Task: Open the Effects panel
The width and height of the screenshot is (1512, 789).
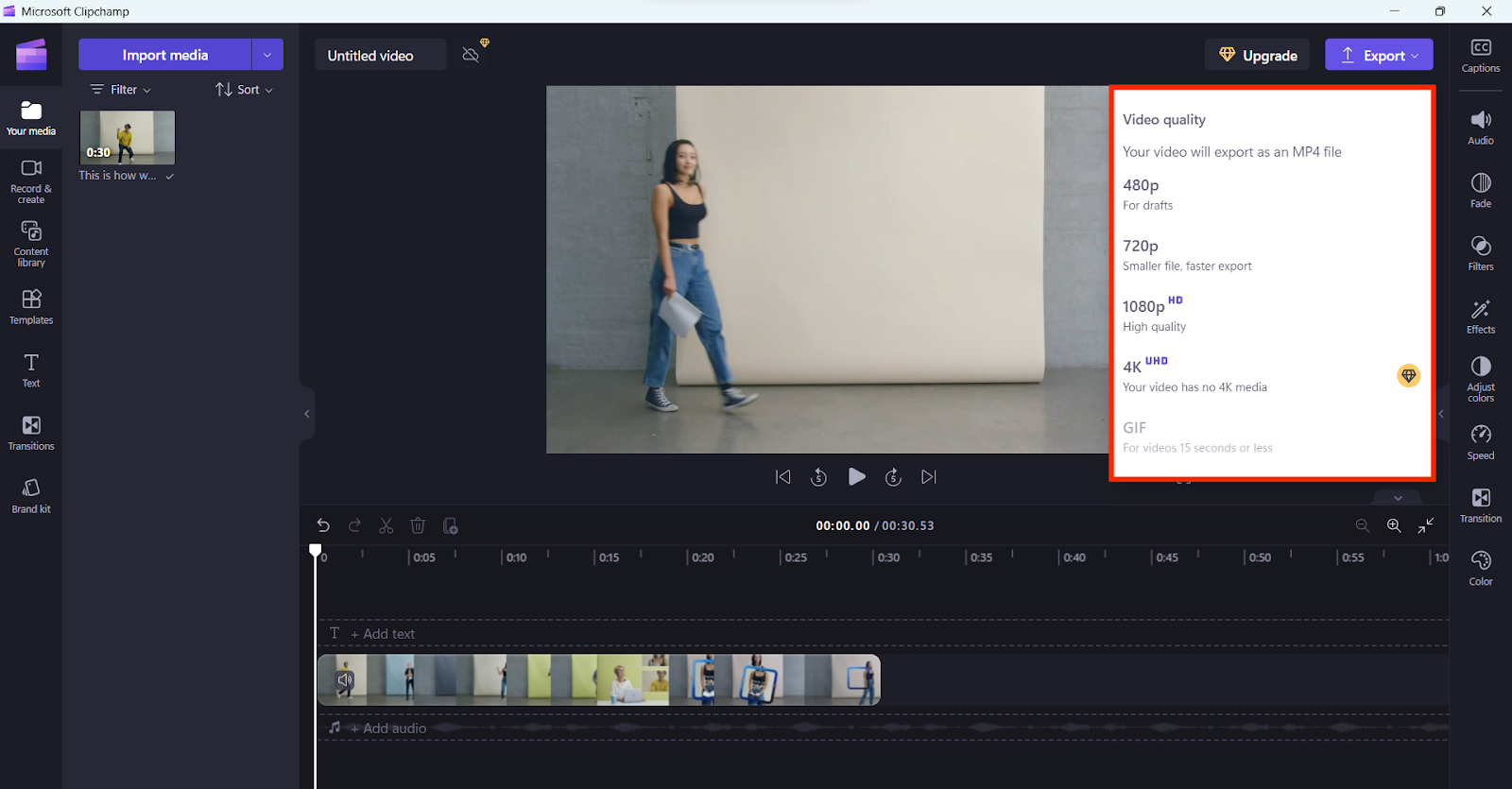Action: coord(1480,317)
